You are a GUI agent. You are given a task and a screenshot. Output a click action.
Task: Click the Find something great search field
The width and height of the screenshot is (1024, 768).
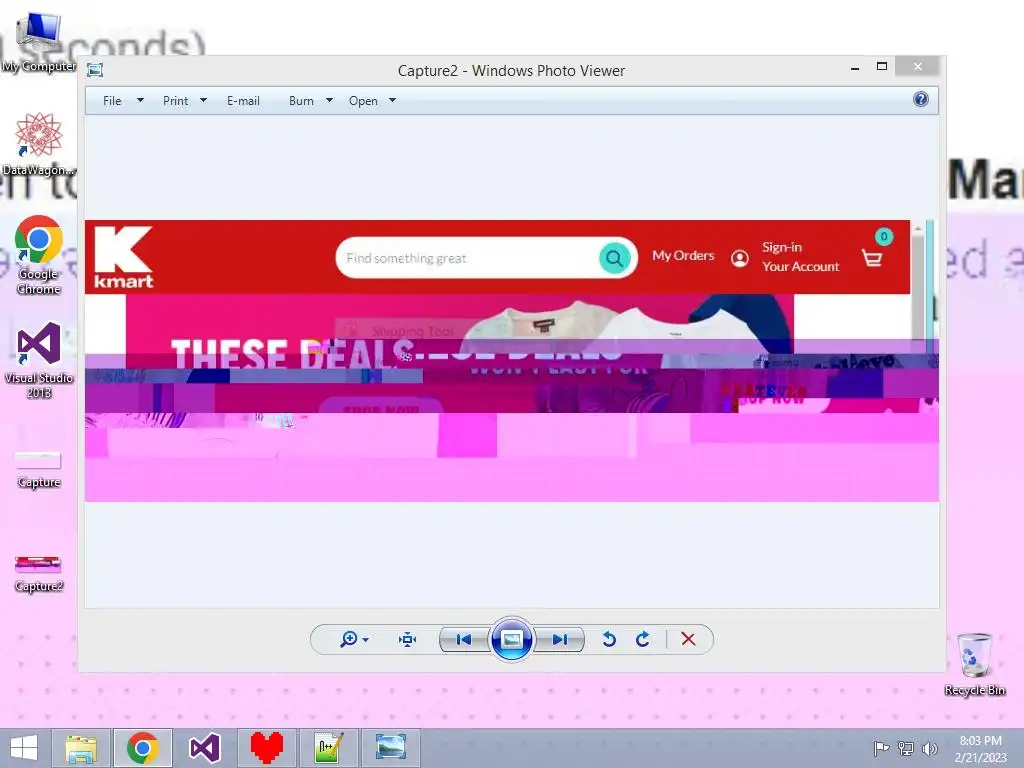(467, 258)
